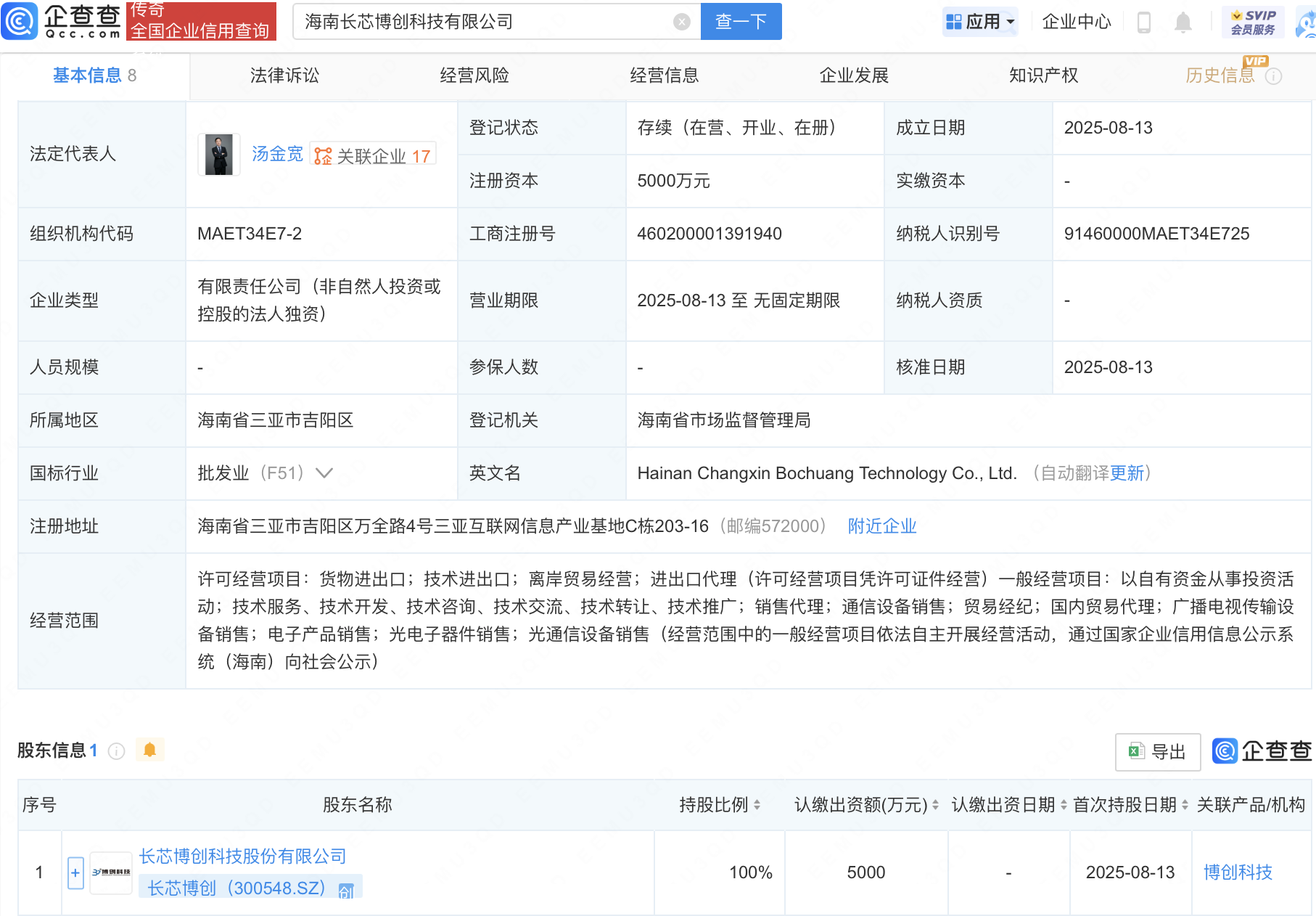Turn on shareholder info bell alert

click(150, 750)
